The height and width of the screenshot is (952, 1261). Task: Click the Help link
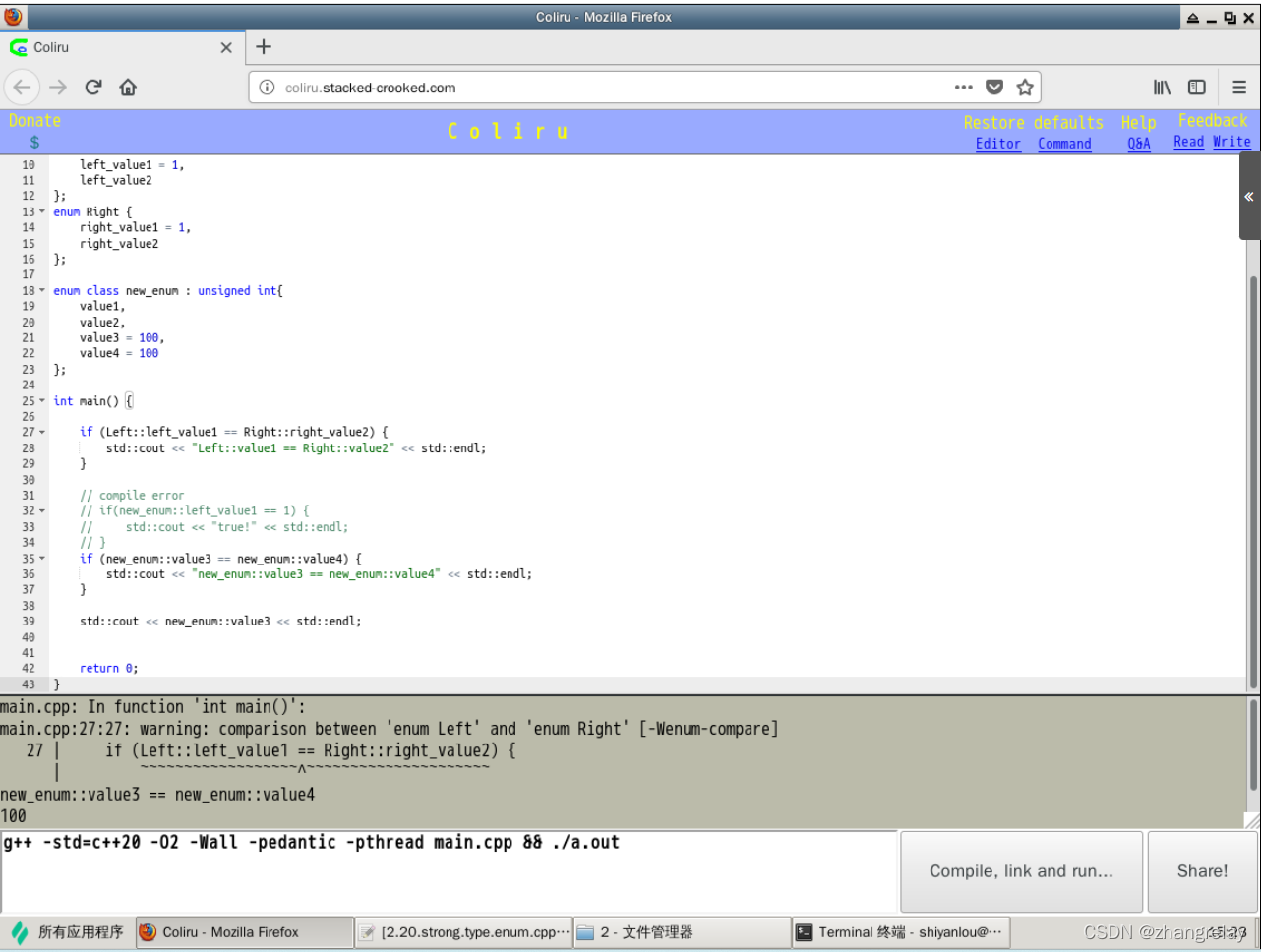click(1138, 123)
